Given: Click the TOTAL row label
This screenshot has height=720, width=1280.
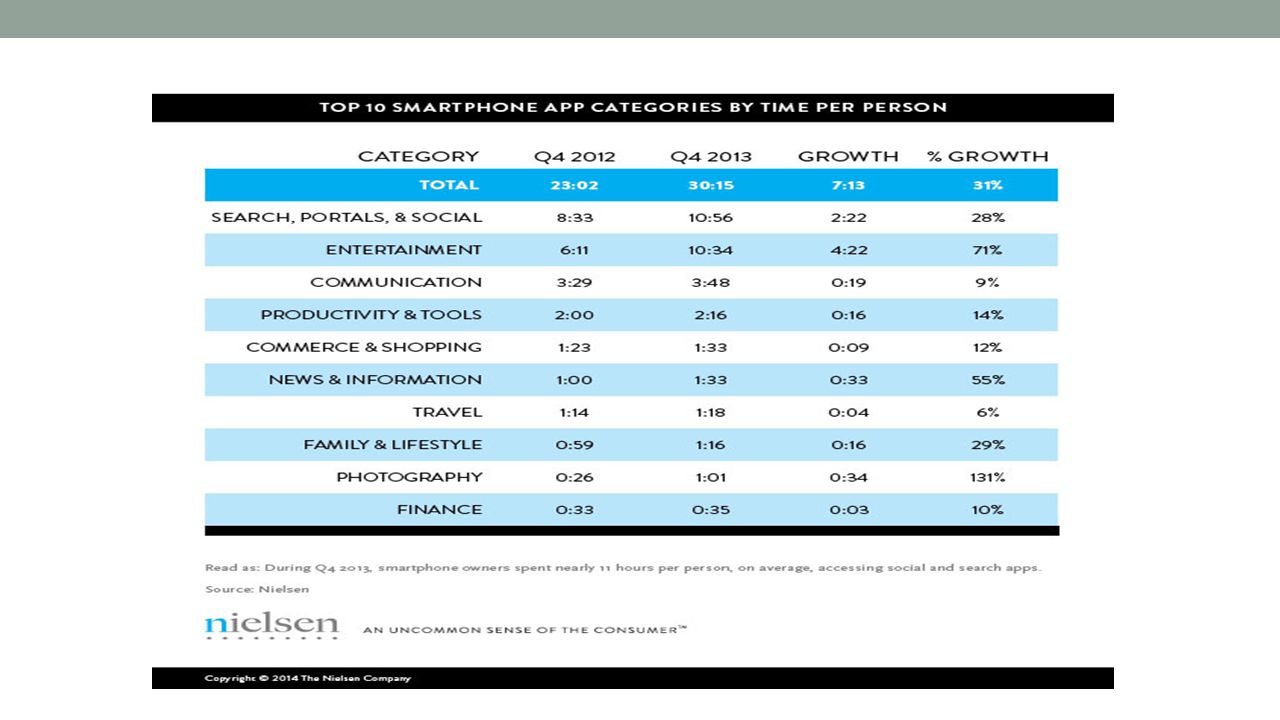Looking at the screenshot, I should click(x=449, y=185).
